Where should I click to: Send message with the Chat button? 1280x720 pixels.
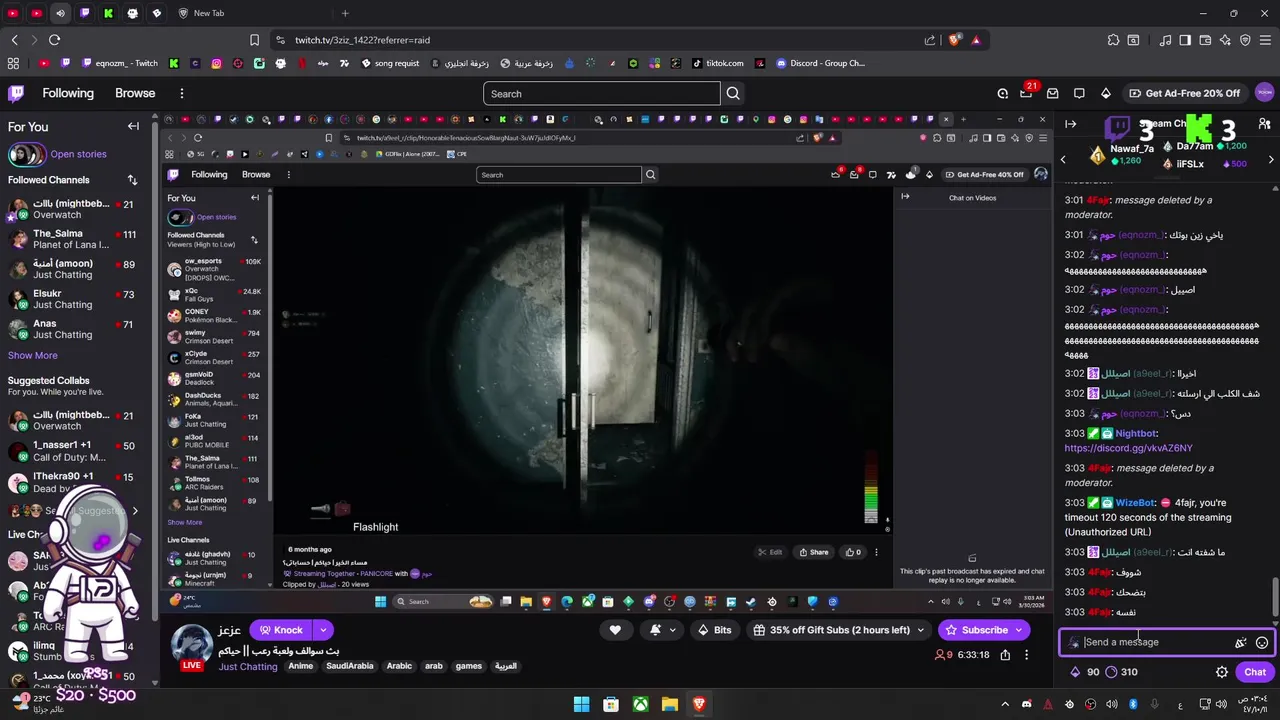pyautogui.click(x=1255, y=672)
